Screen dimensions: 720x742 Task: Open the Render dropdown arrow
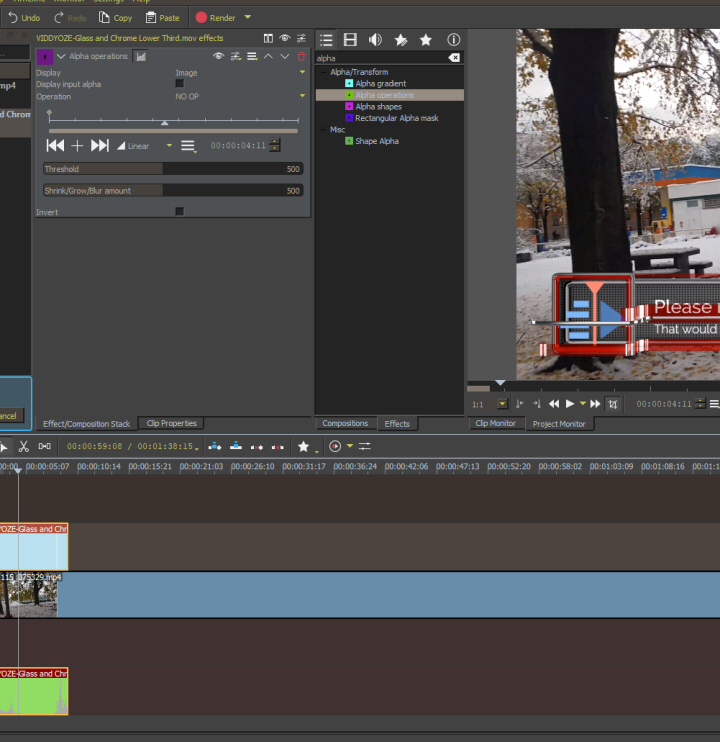(247, 18)
